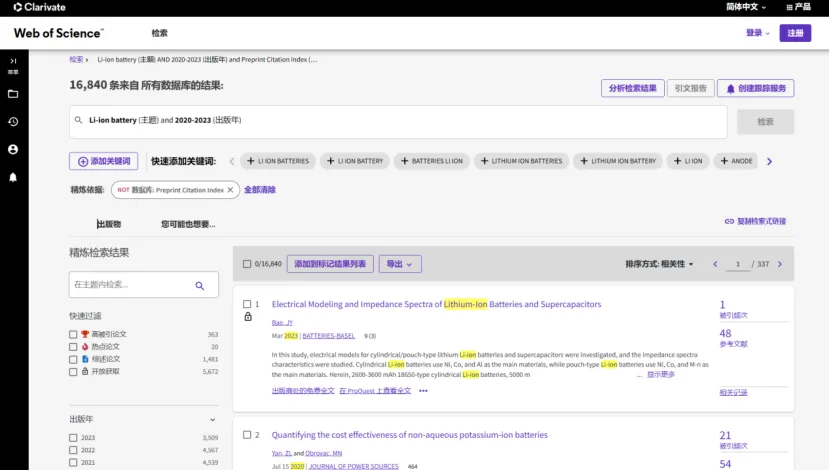Open more options dots for result 1

coord(423,391)
